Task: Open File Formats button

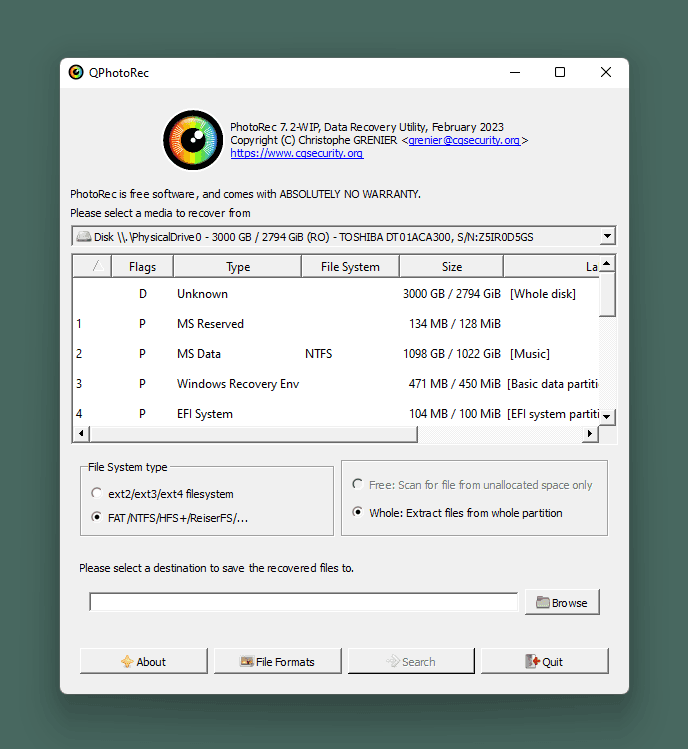Action: tap(278, 661)
